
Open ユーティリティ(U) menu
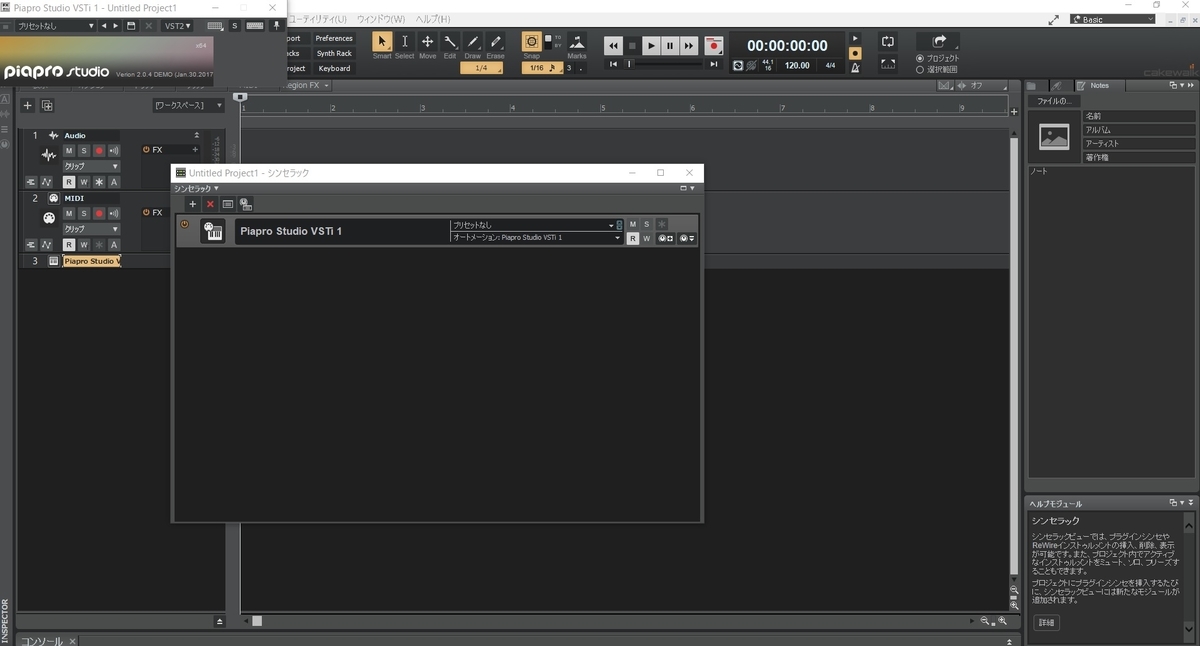(x=318, y=19)
